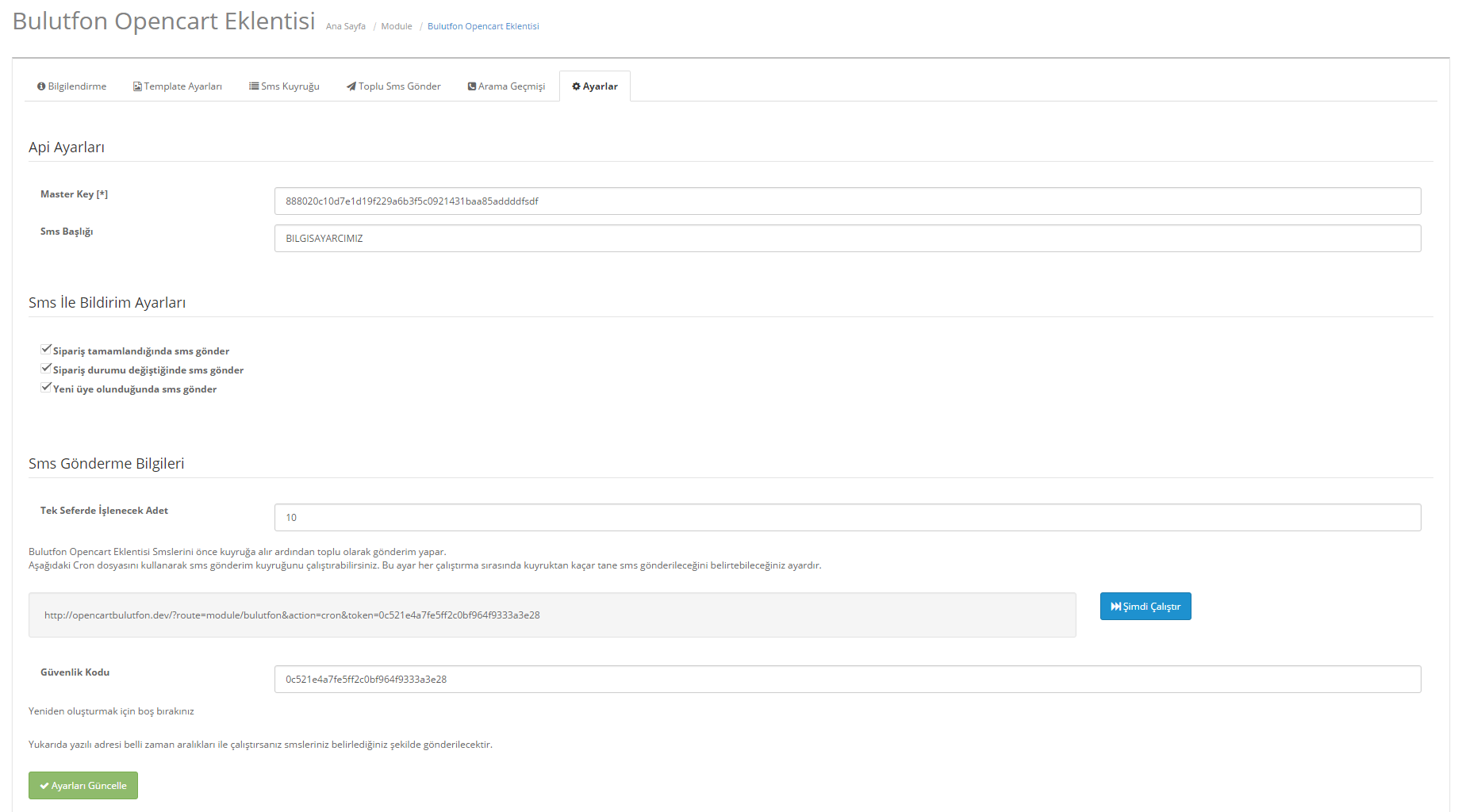This screenshot has width=1462, height=812.
Task: Go to Toplu Sms Gönder tab
Action: coord(393,86)
